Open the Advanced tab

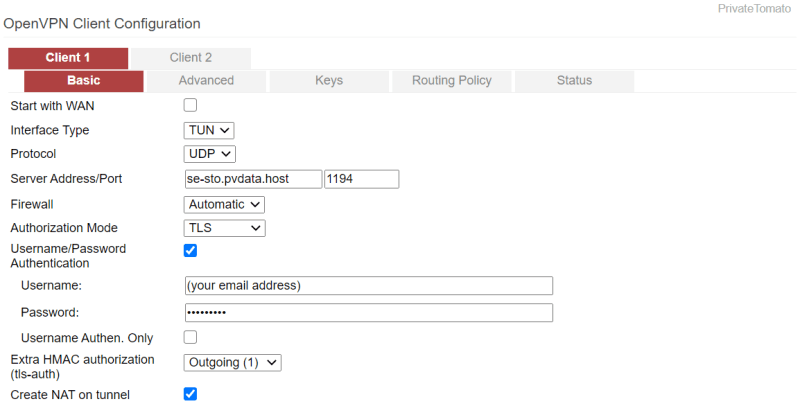pos(206,81)
